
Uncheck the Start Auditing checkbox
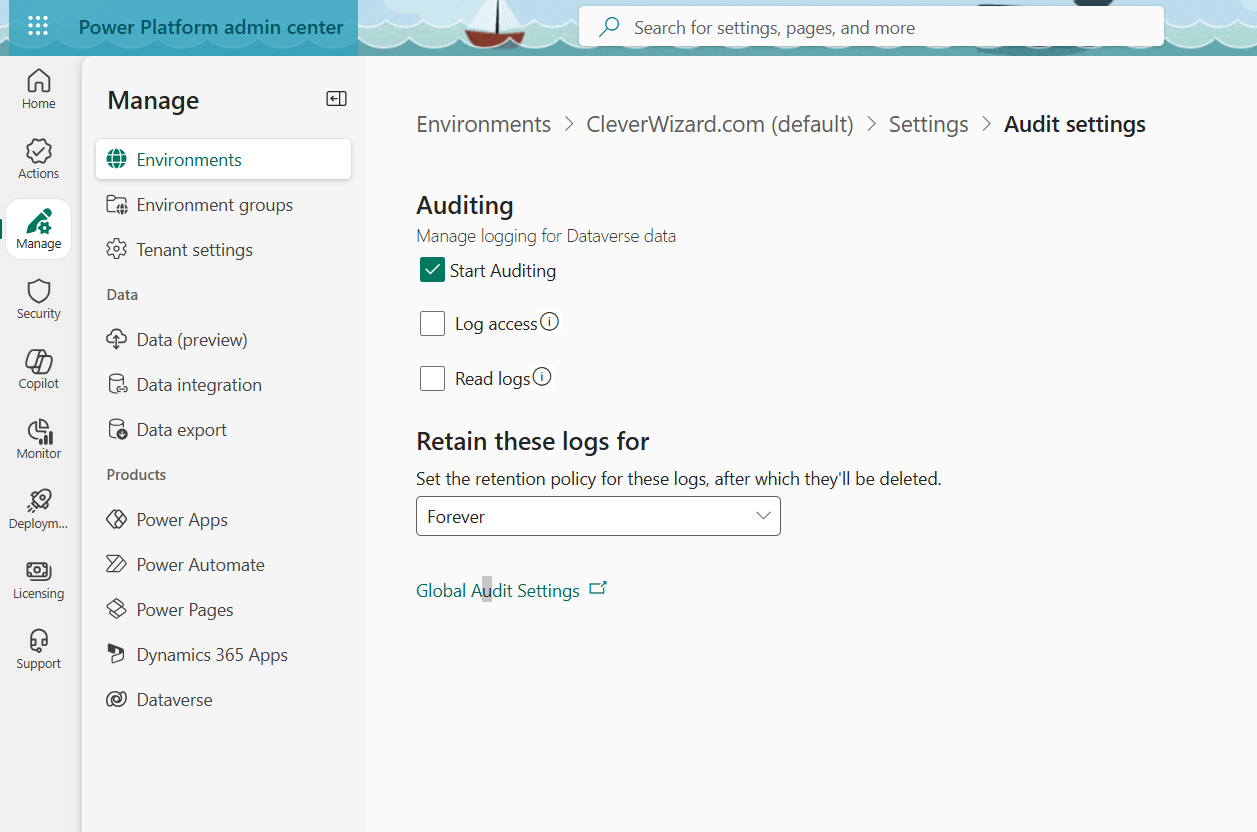pyautogui.click(x=432, y=270)
